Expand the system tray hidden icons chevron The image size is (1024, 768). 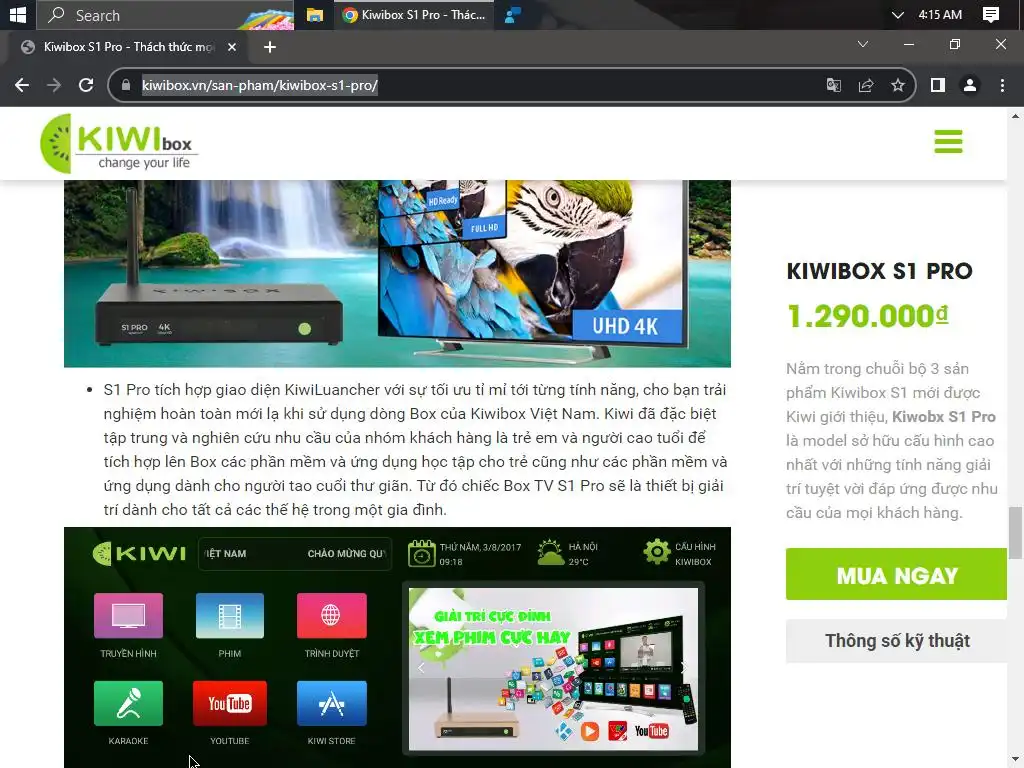pyautogui.click(x=897, y=14)
